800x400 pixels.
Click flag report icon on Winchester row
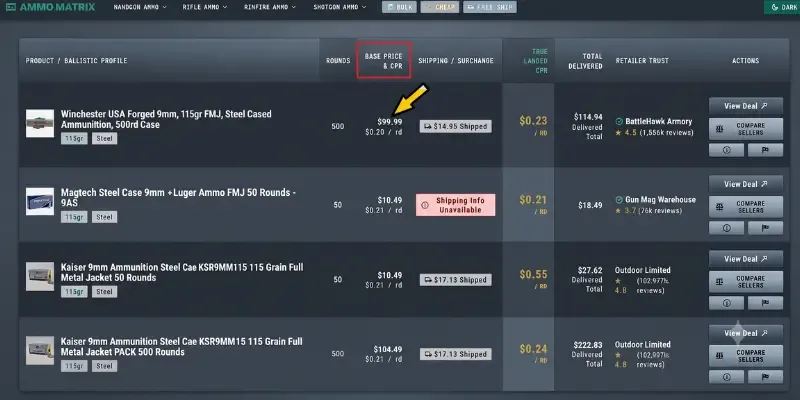[x=765, y=150]
